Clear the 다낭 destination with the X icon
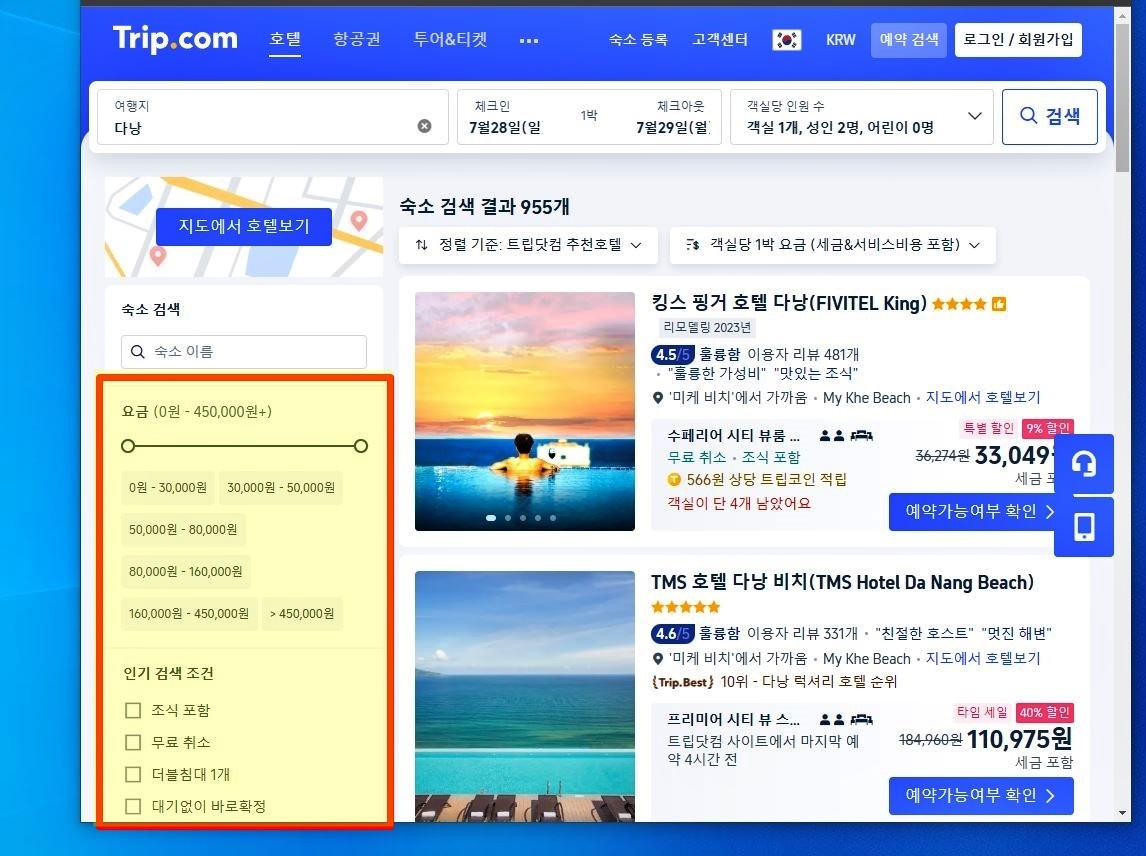 tap(424, 126)
